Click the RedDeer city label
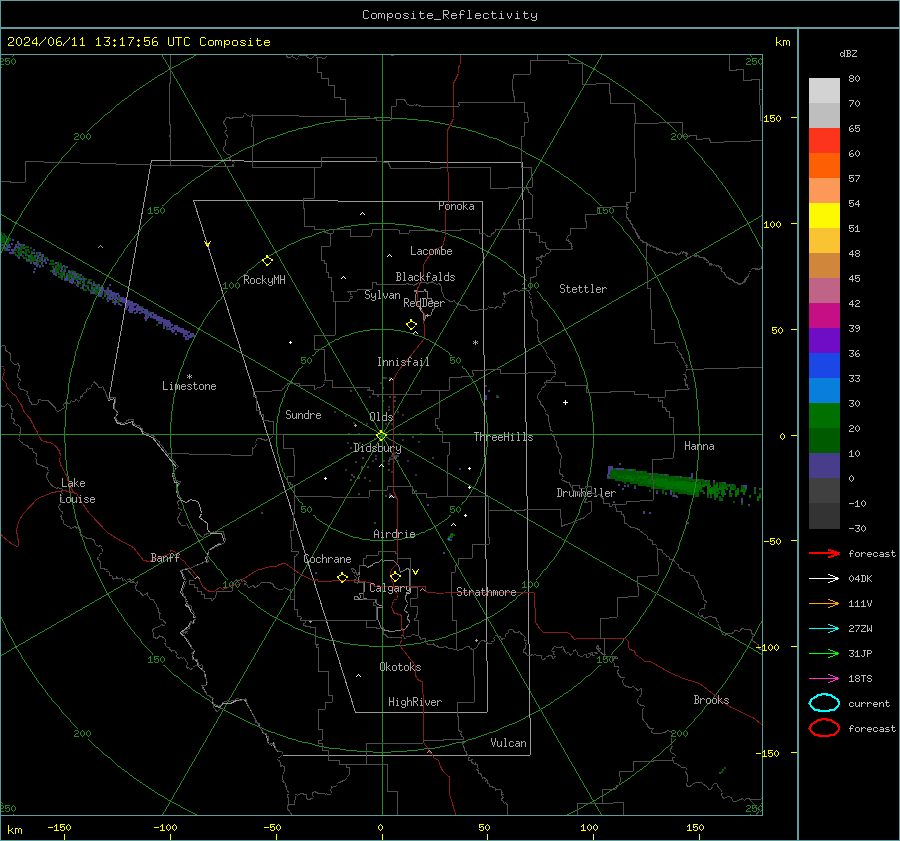Image resolution: width=900 pixels, height=841 pixels. [424, 303]
